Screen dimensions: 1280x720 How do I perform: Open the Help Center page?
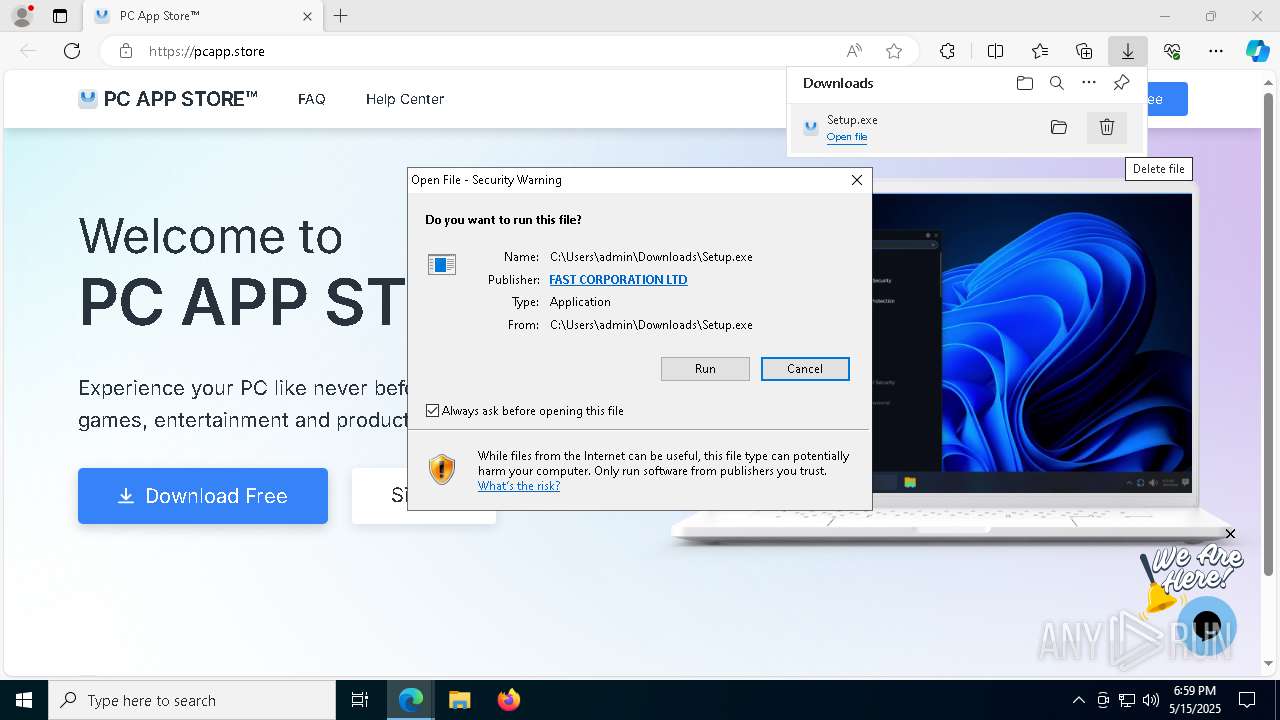pos(405,99)
